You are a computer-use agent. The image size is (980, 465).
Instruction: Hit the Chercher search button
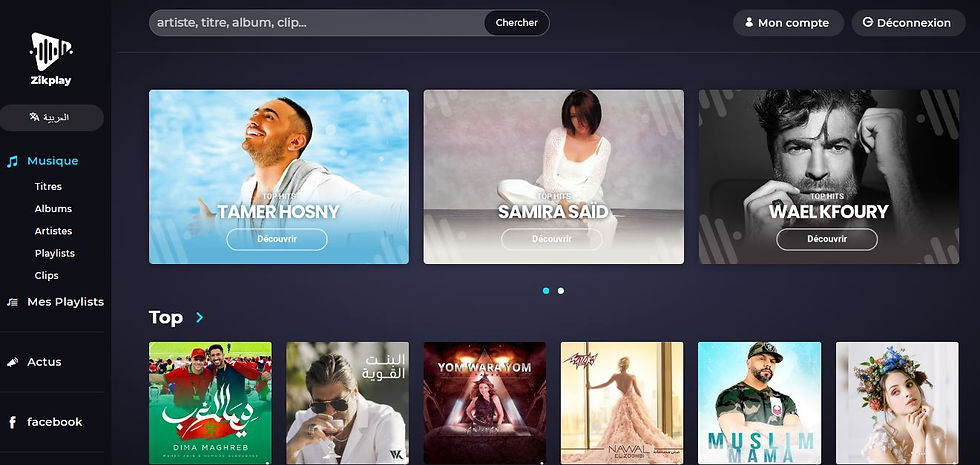click(x=517, y=22)
